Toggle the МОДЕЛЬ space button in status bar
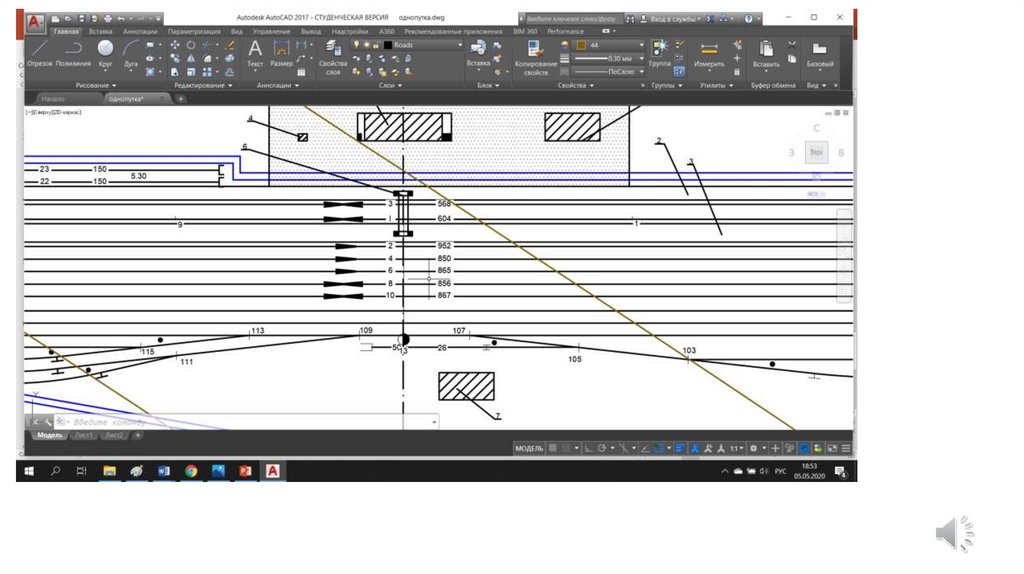 click(x=528, y=448)
